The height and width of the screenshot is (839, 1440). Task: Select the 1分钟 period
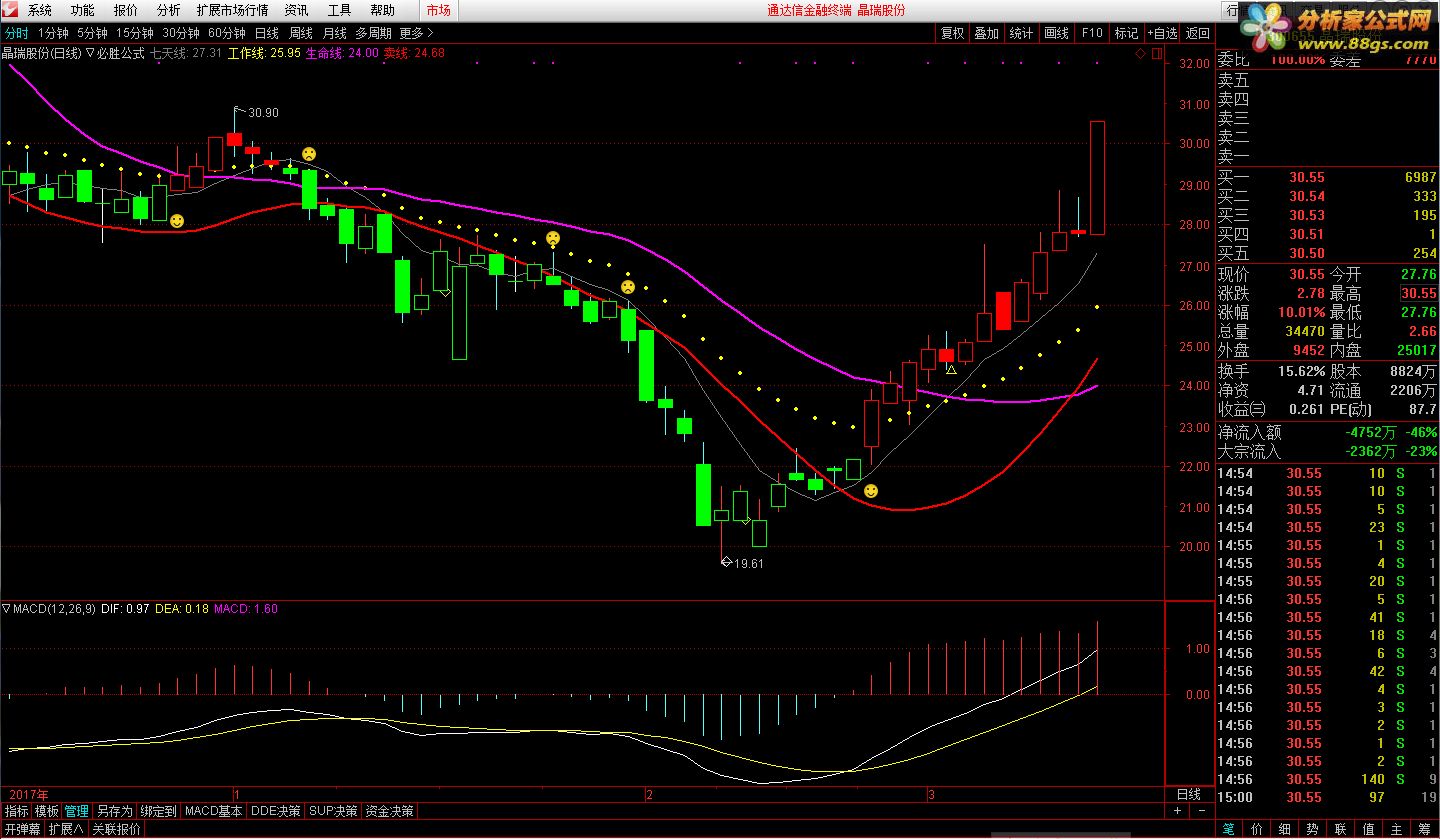(x=54, y=33)
